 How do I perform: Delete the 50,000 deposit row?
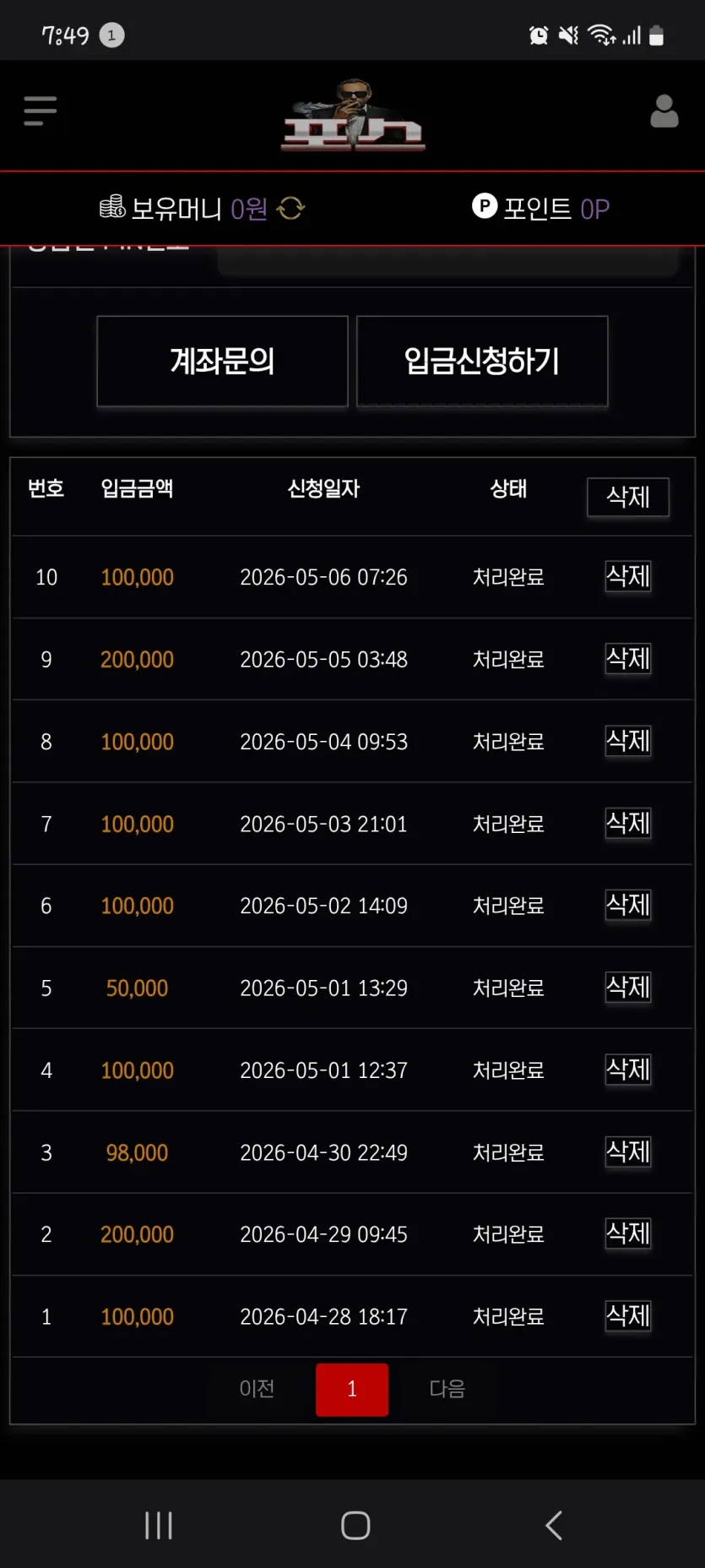[628, 987]
